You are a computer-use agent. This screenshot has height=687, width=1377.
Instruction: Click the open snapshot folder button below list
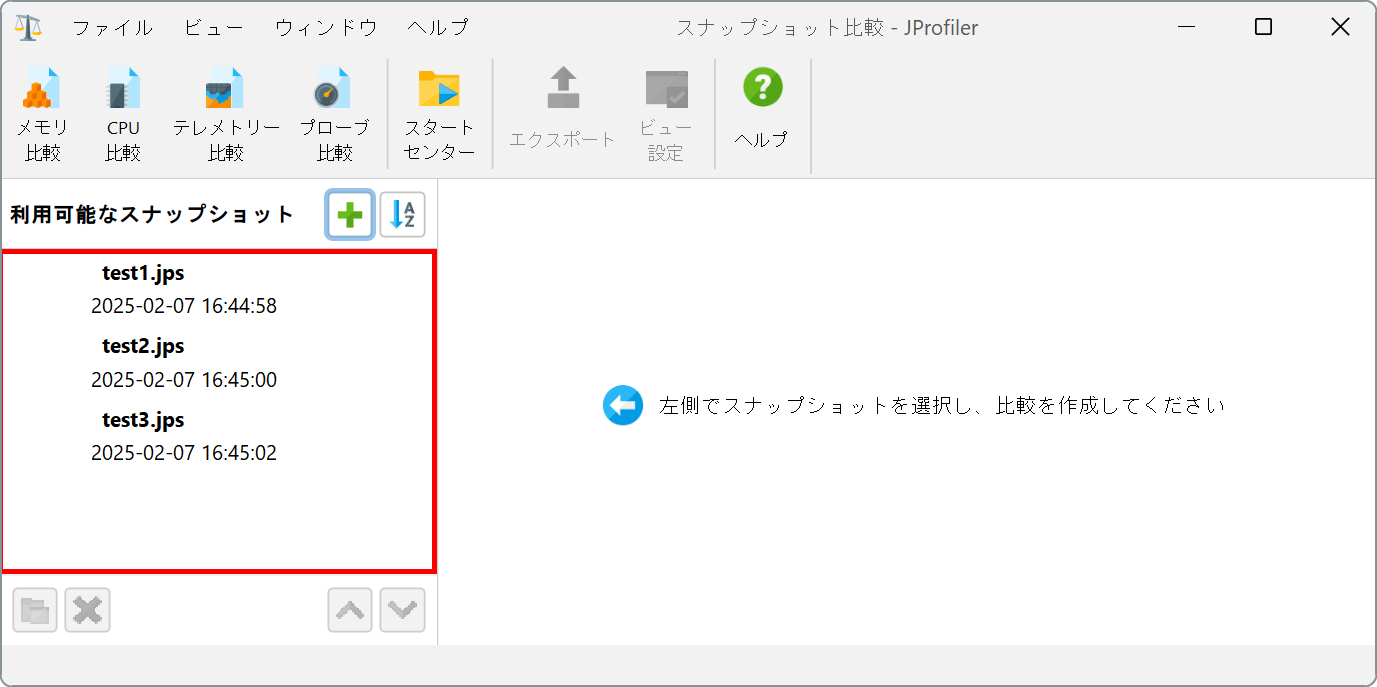click(35, 610)
